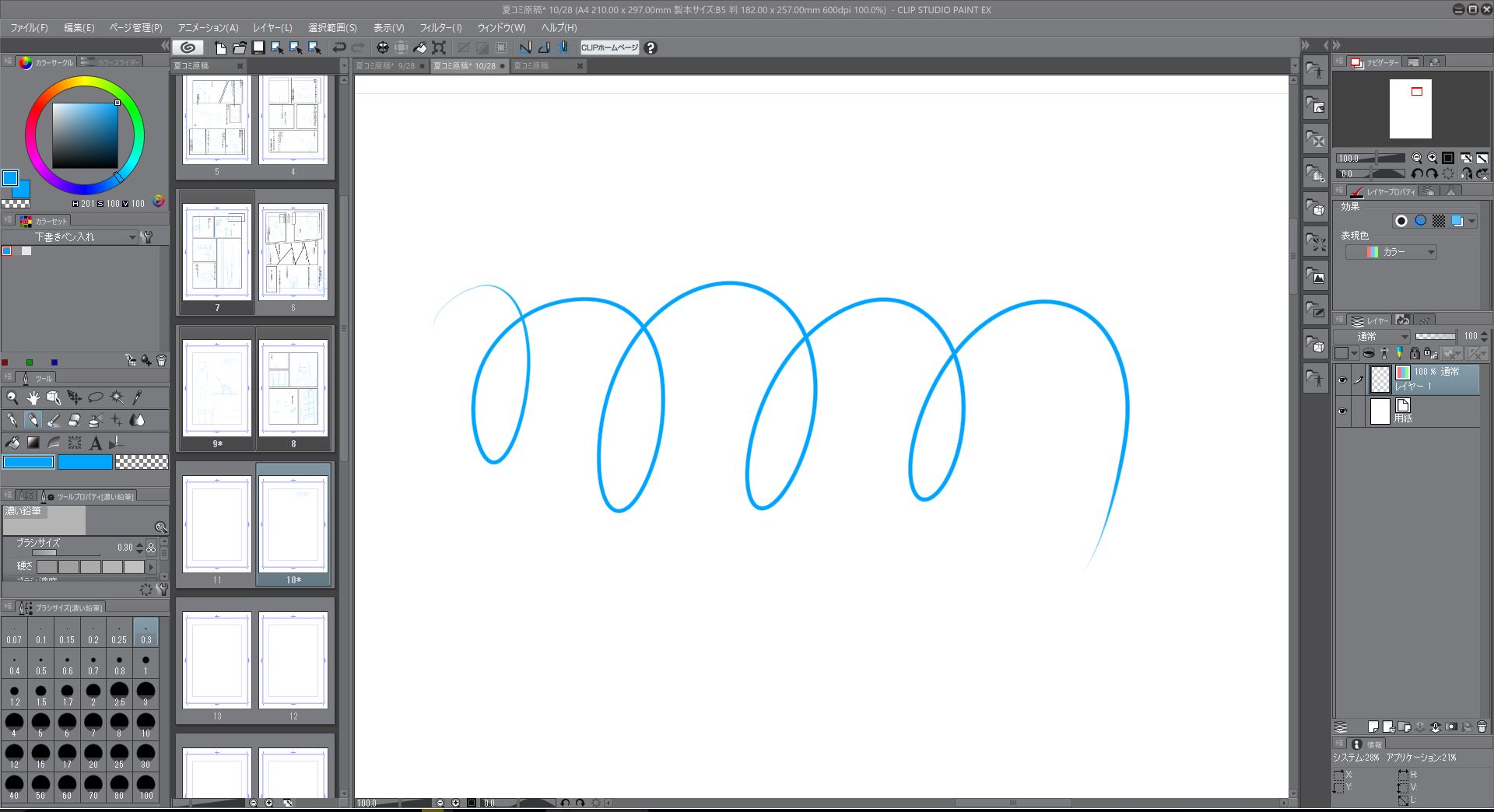The width and height of the screenshot is (1494, 812).
Task: Create a new raster layer icon
Action: point(1373,726)
